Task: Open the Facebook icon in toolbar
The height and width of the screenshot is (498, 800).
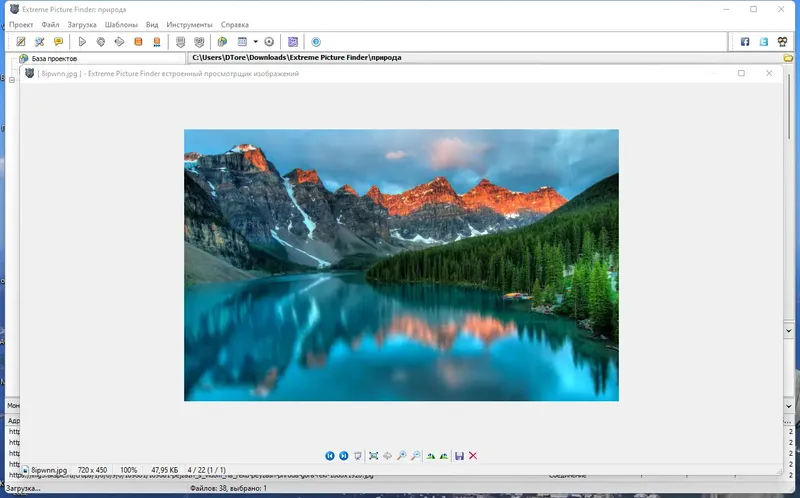Action: point(745,42)
